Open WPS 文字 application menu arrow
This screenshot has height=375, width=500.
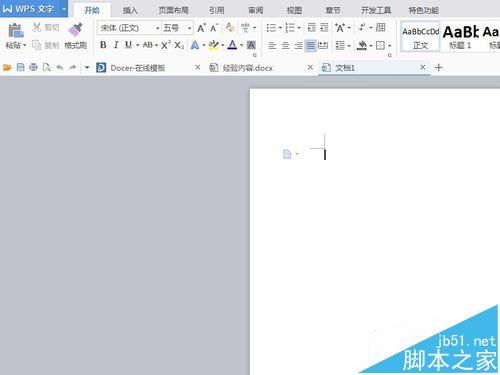(x=64, y=9)
